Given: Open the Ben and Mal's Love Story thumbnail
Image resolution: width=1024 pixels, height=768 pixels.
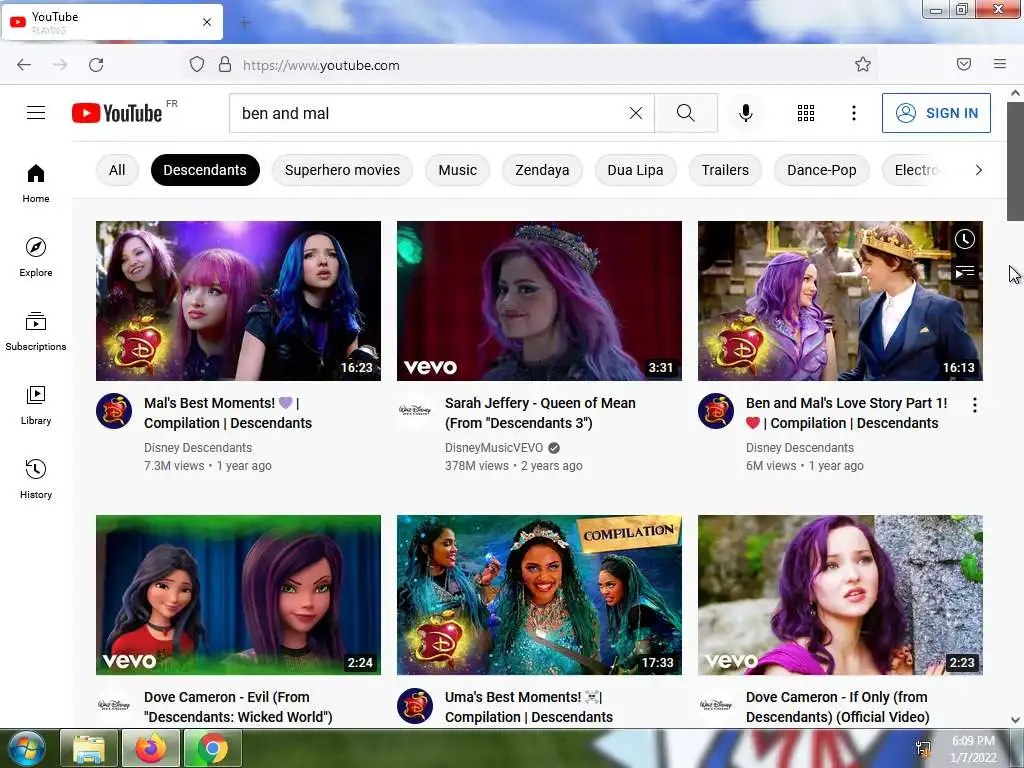Looking at the screenshot, I should (x=840, y=301).
